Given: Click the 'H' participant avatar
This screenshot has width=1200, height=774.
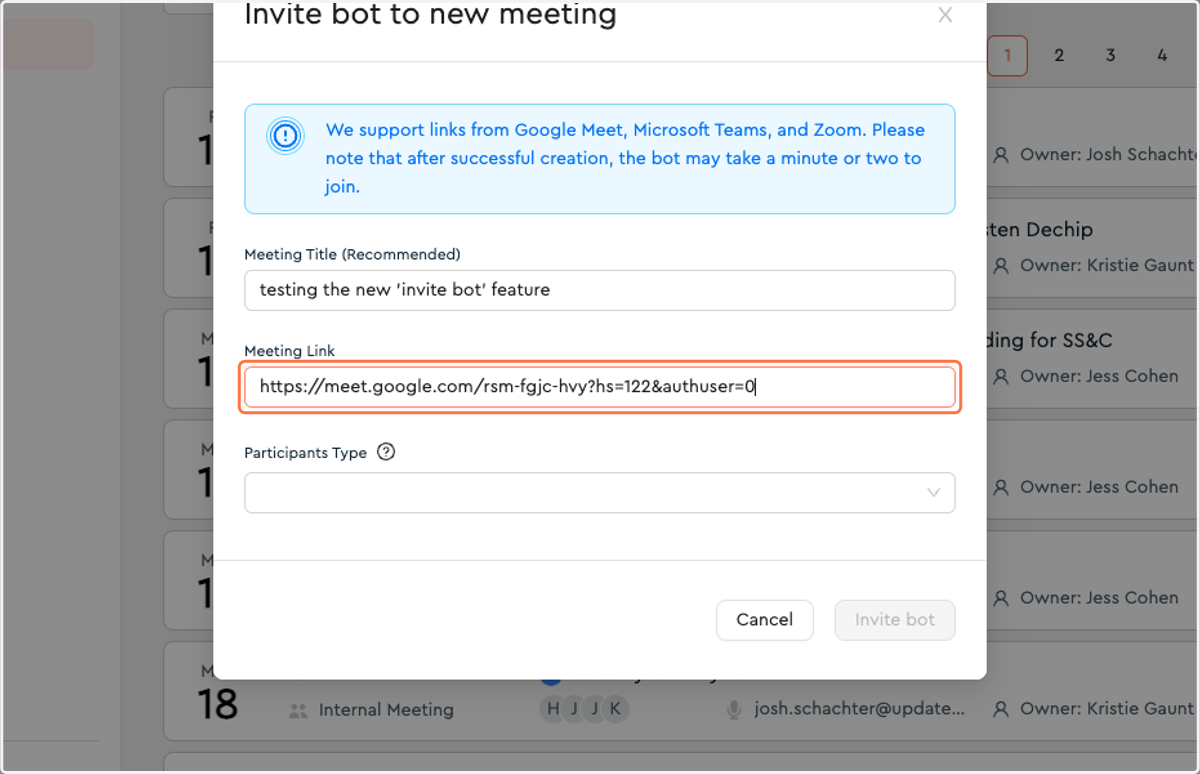Looking at the screenshot, I should tap(552, 709).
